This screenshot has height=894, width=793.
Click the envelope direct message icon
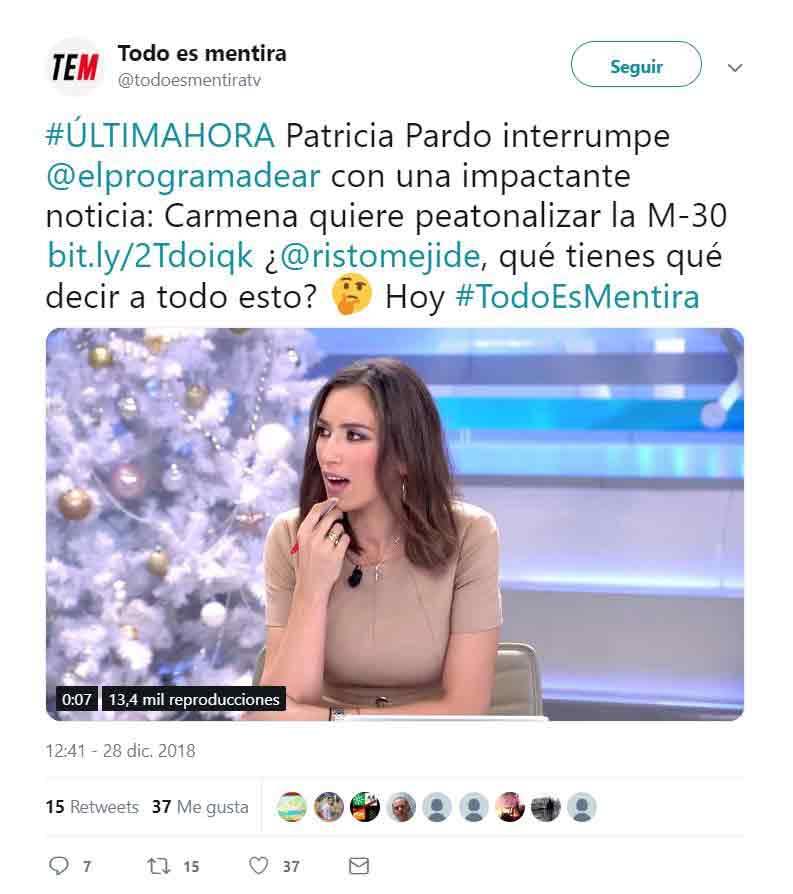(359, 866)
